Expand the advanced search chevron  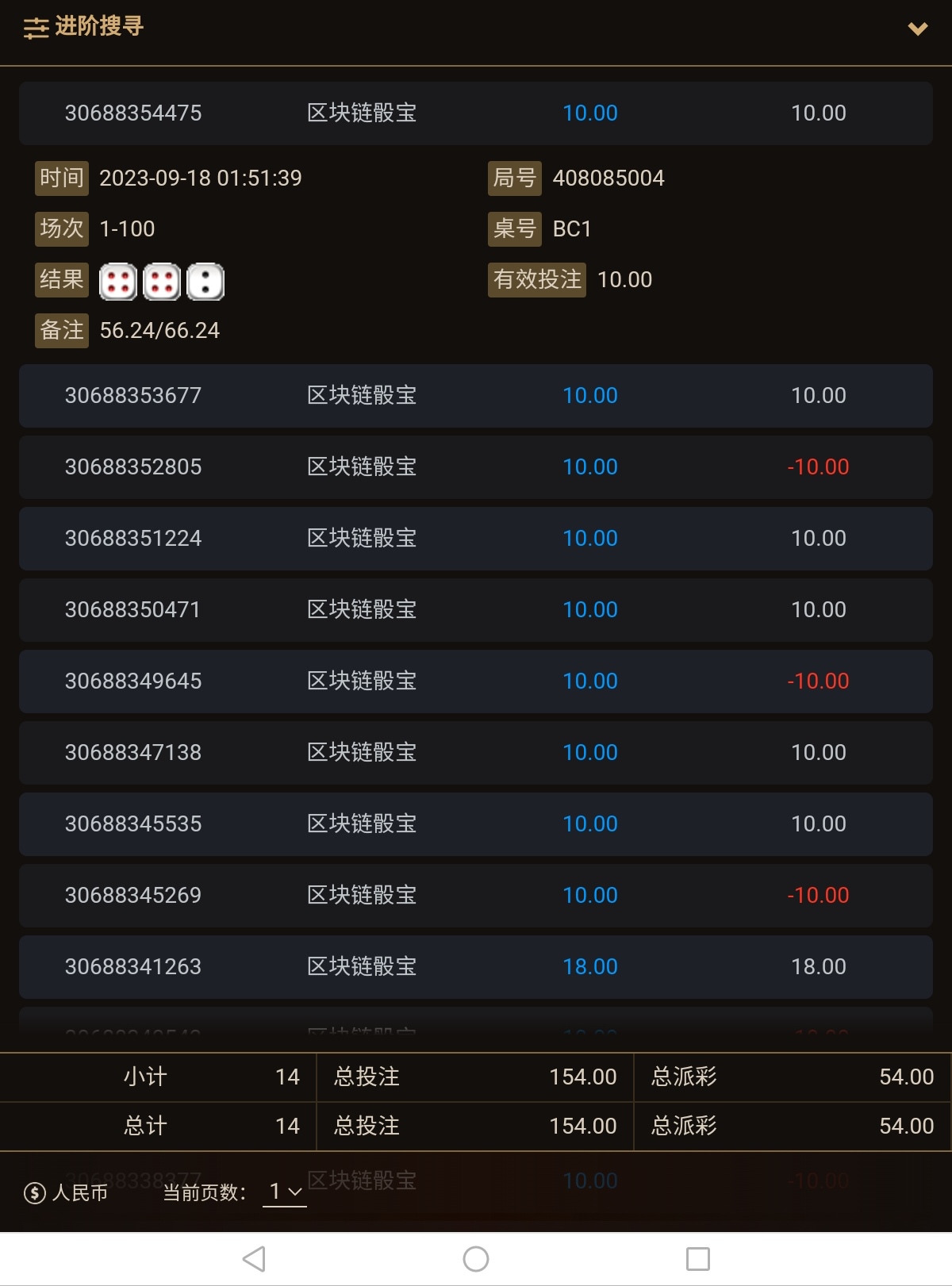point(918,29)
